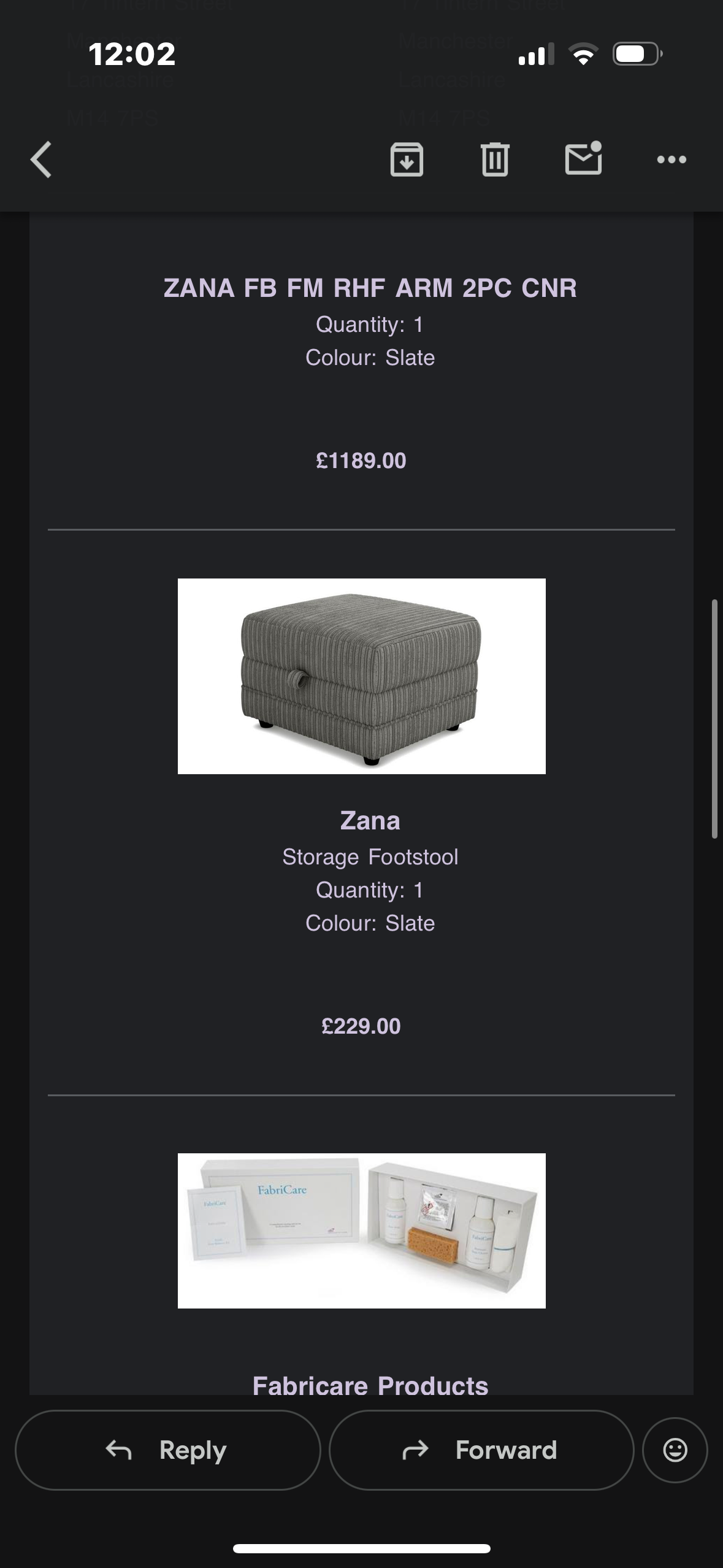Tap the forward arrow icon

point(416,1450)
